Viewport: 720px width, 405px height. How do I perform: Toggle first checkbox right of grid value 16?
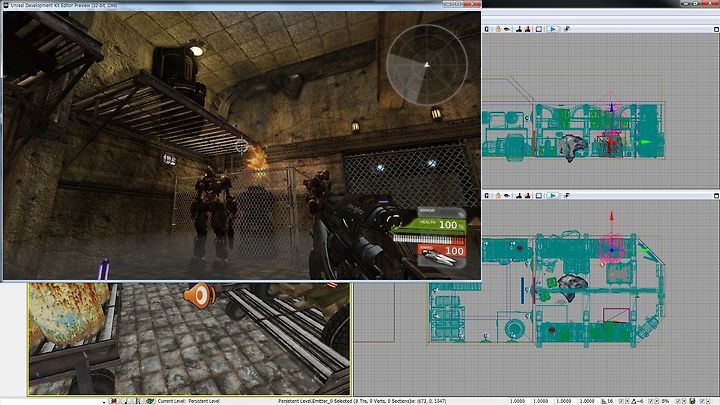click(621, 401)
